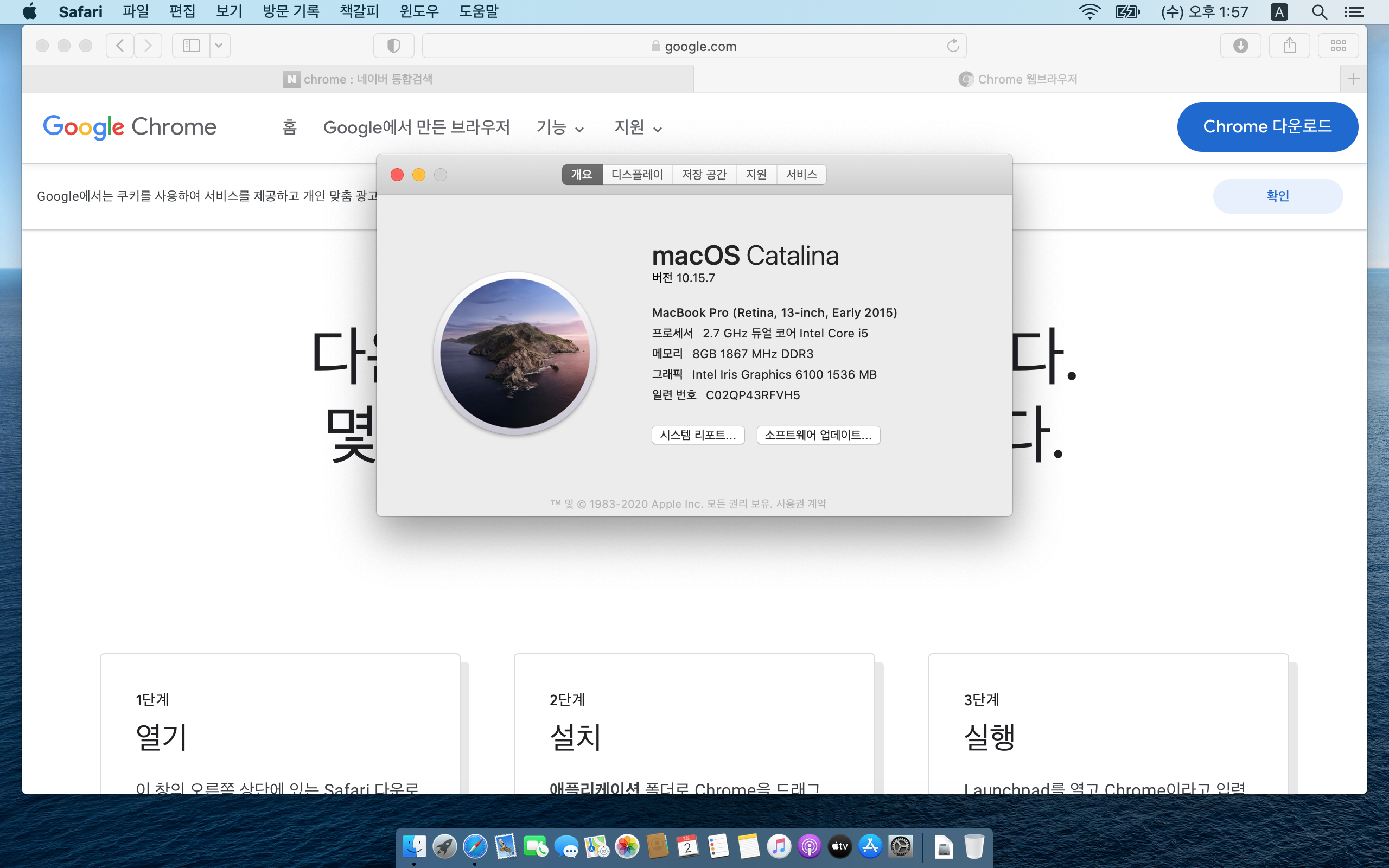Expand the sidebar options dropdown arrow
The height and width of the screenshot is (868, 1389).
pyautogui.click(x=219, y=46)
